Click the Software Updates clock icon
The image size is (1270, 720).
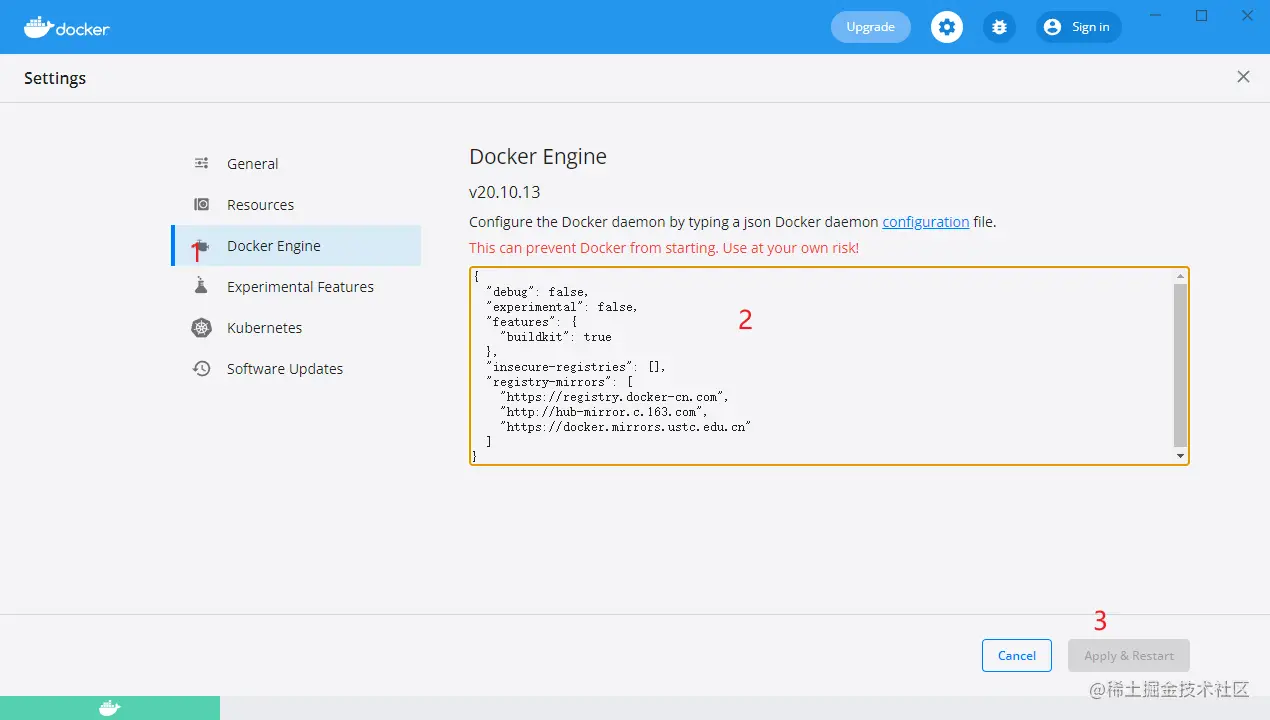pos(202,368)
